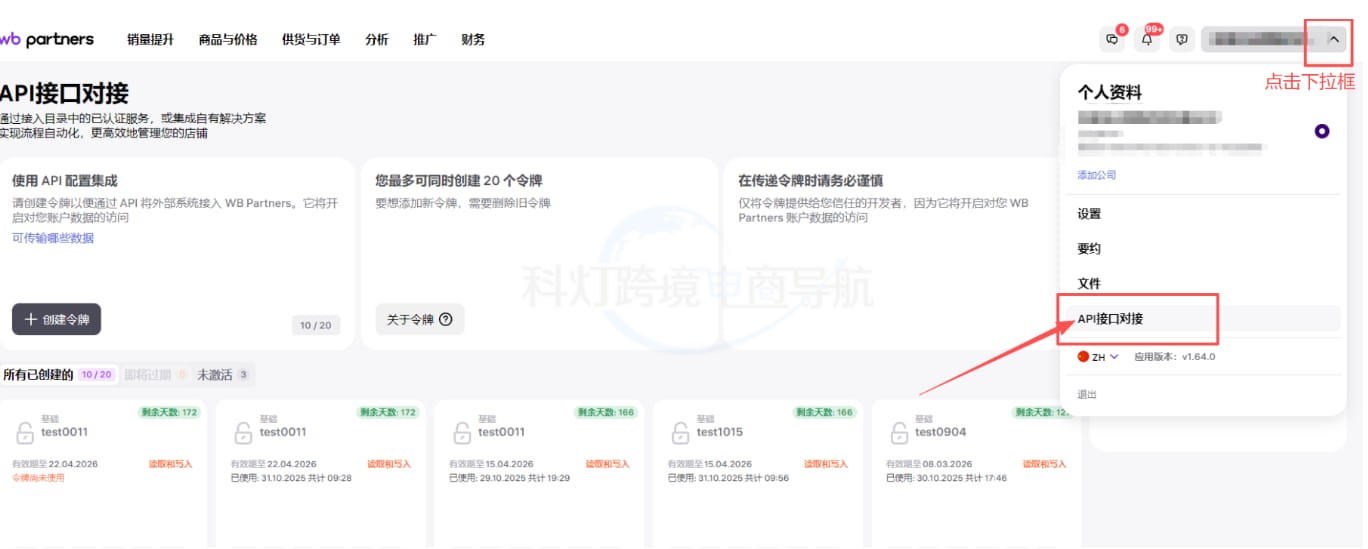Open the 推广 menu

425,40
